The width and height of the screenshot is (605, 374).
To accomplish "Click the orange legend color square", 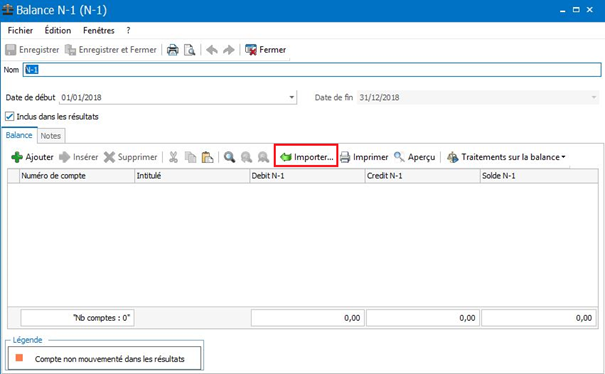I will (19, 358).
